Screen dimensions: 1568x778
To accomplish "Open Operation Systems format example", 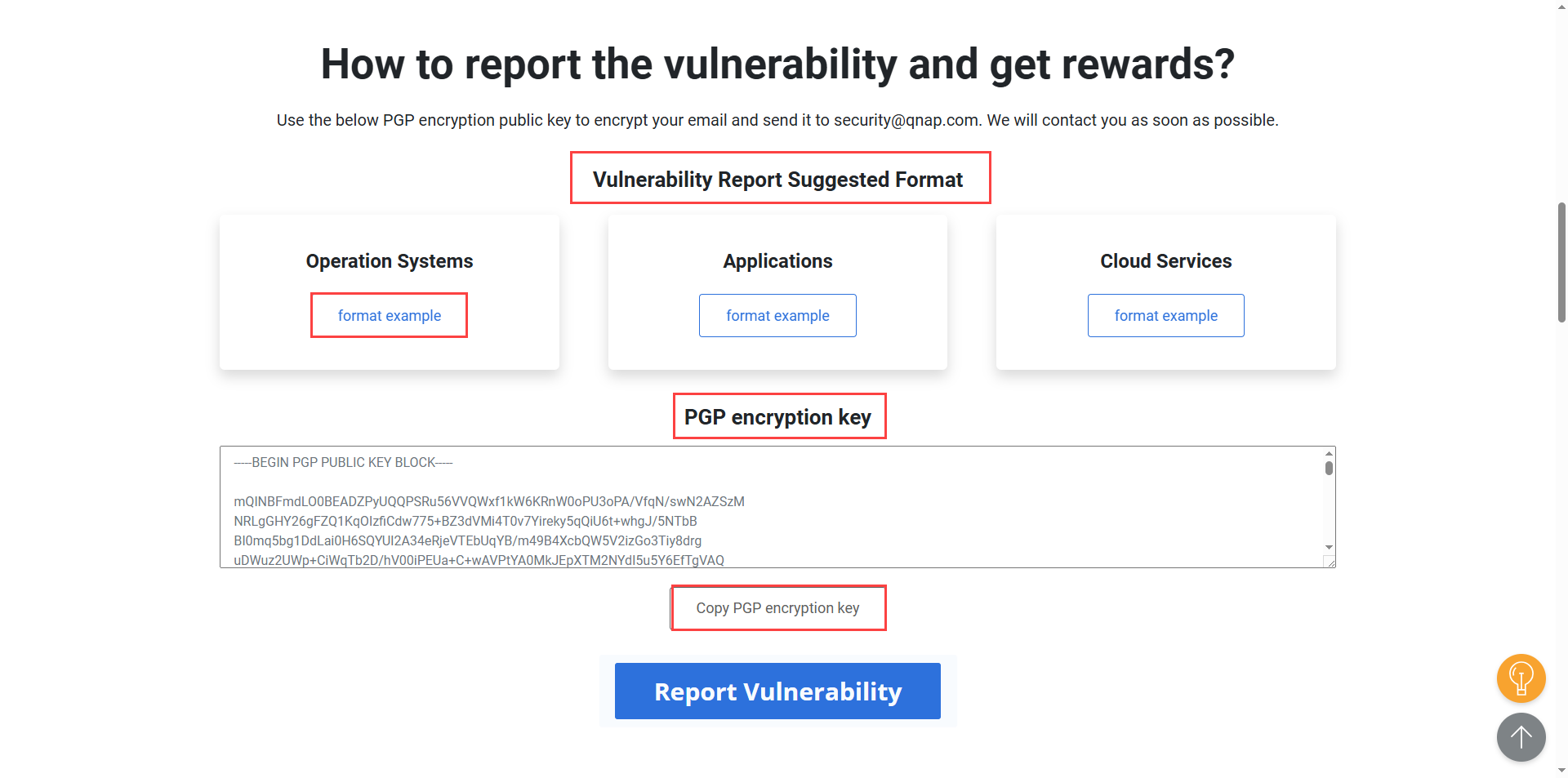I will tap(389, 316).
